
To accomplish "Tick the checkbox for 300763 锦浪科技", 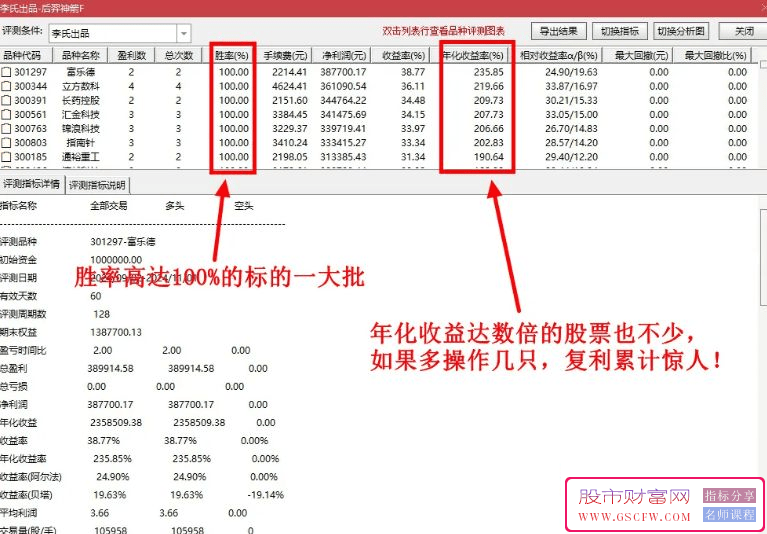I will pyautogui.click(x=5, y=129).
